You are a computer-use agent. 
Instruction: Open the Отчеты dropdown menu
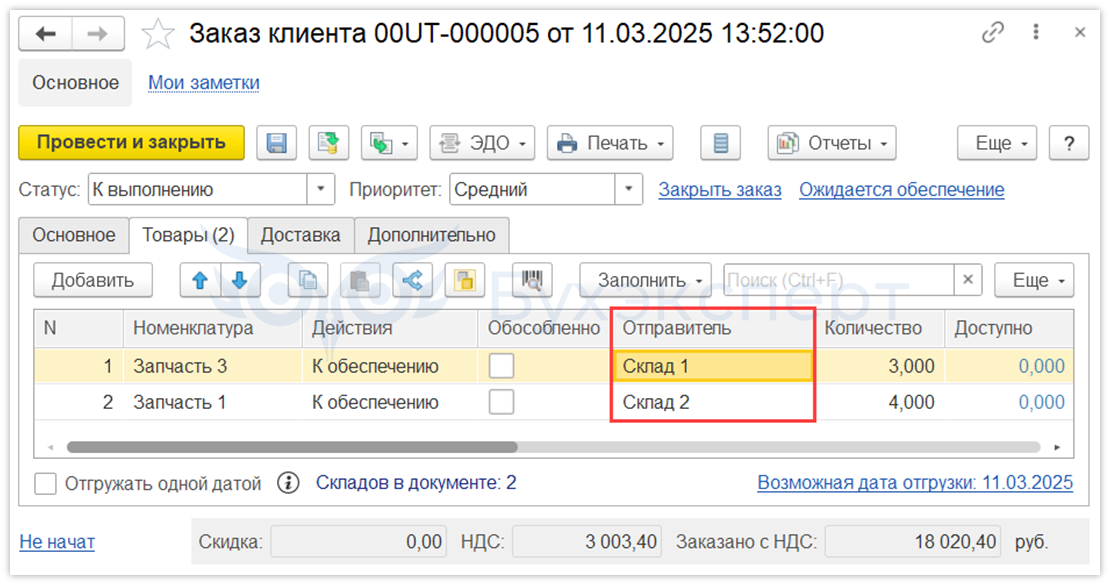pyautogui.click(x=832, y=143)
